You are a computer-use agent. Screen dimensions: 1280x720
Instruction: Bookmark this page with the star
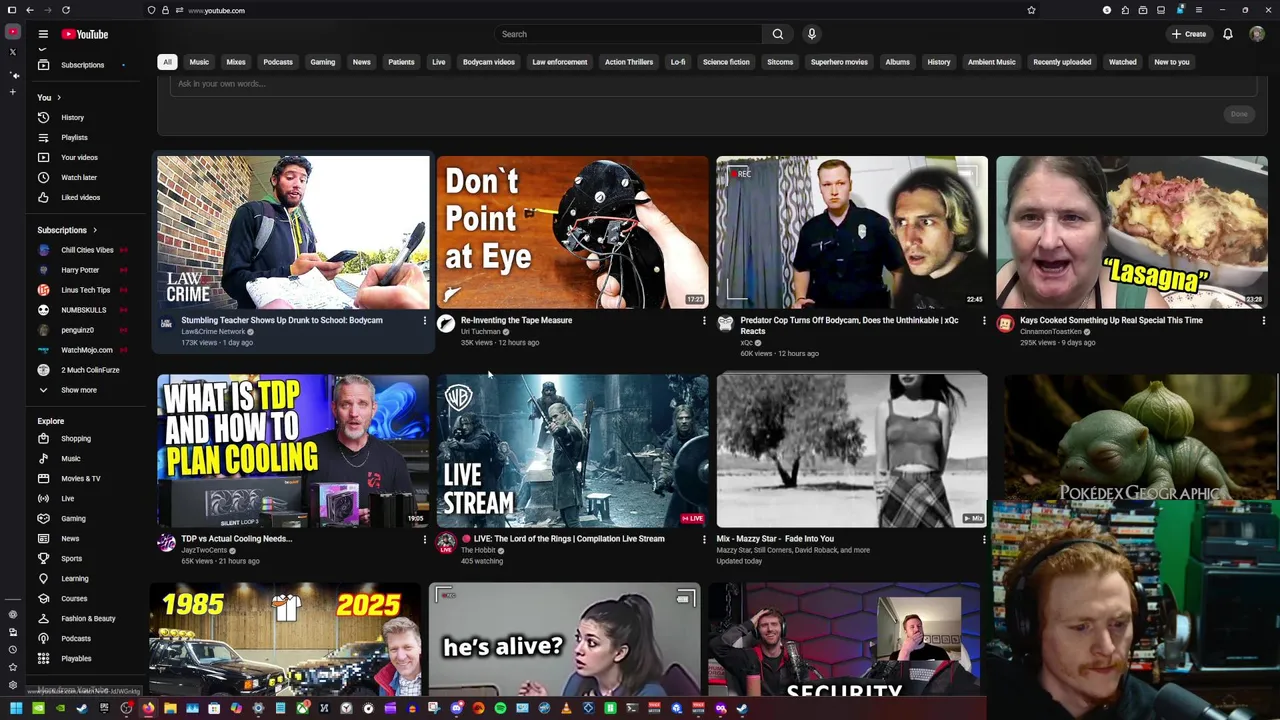[x=1031, y=10]
